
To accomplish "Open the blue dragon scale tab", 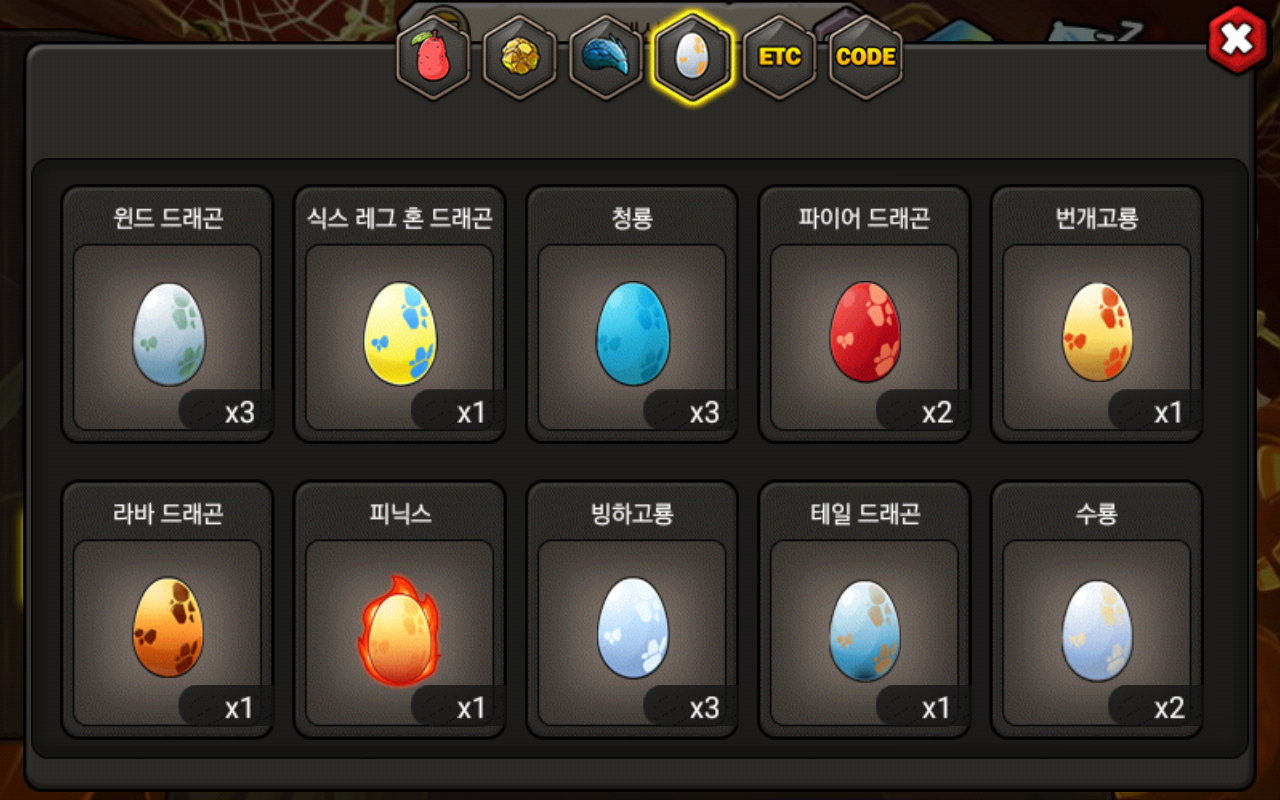I will click(x=606, y=58).
